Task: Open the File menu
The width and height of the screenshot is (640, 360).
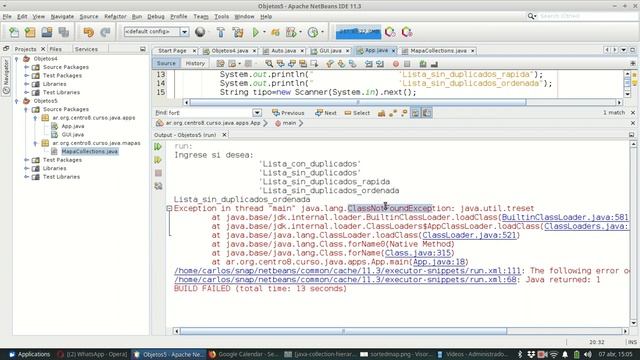Action: pos(7,16)
